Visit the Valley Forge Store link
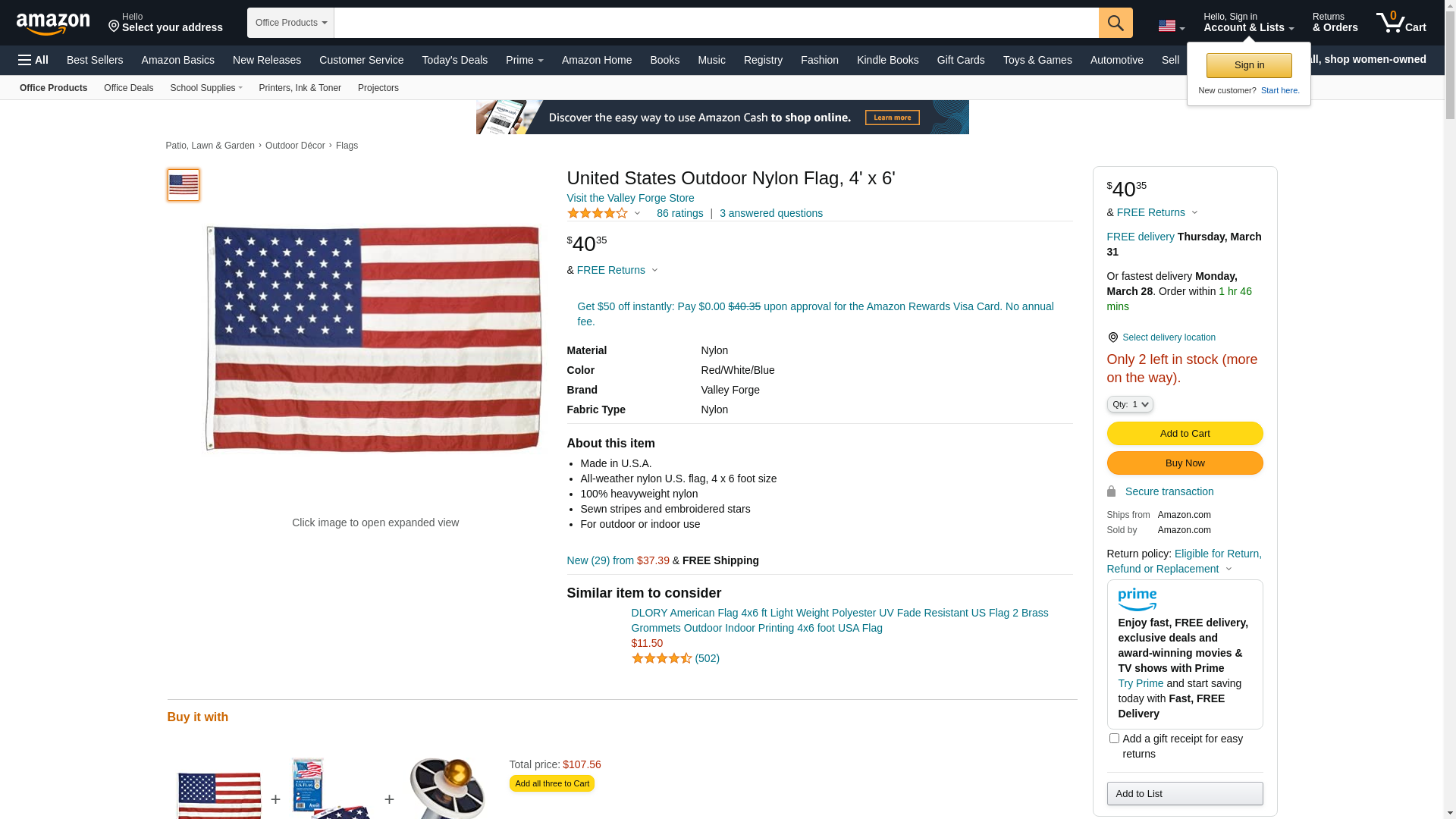The height and width of the screenshot is (819, 1456). coord(630,198)
